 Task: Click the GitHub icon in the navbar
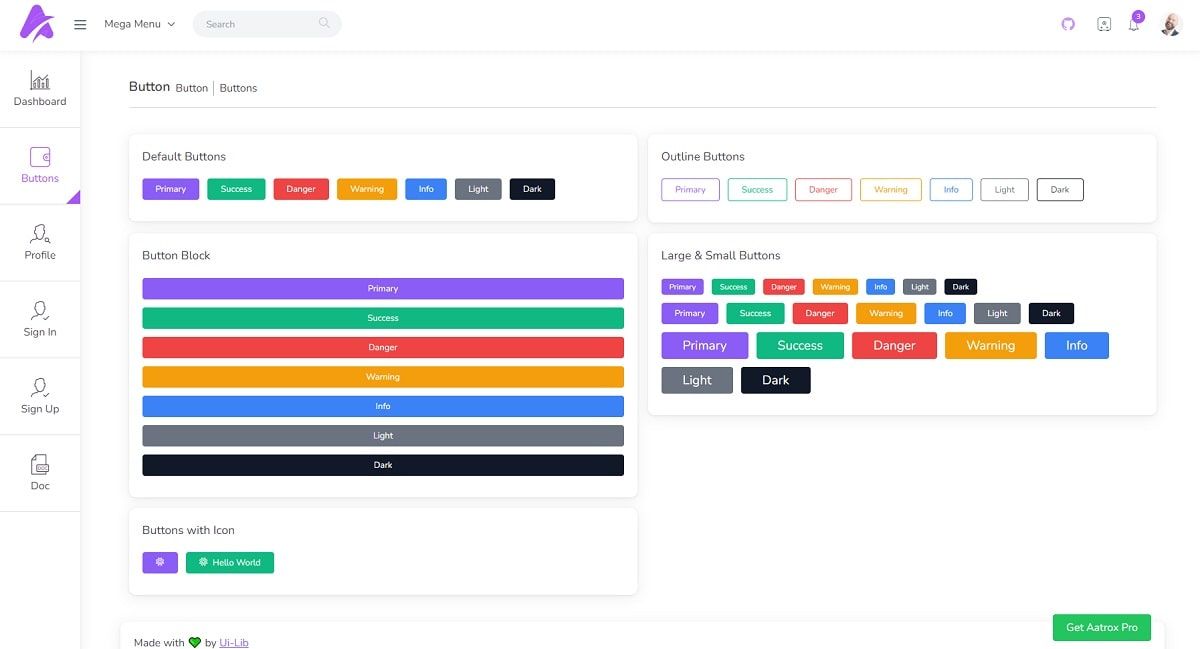coord(1068,23)
